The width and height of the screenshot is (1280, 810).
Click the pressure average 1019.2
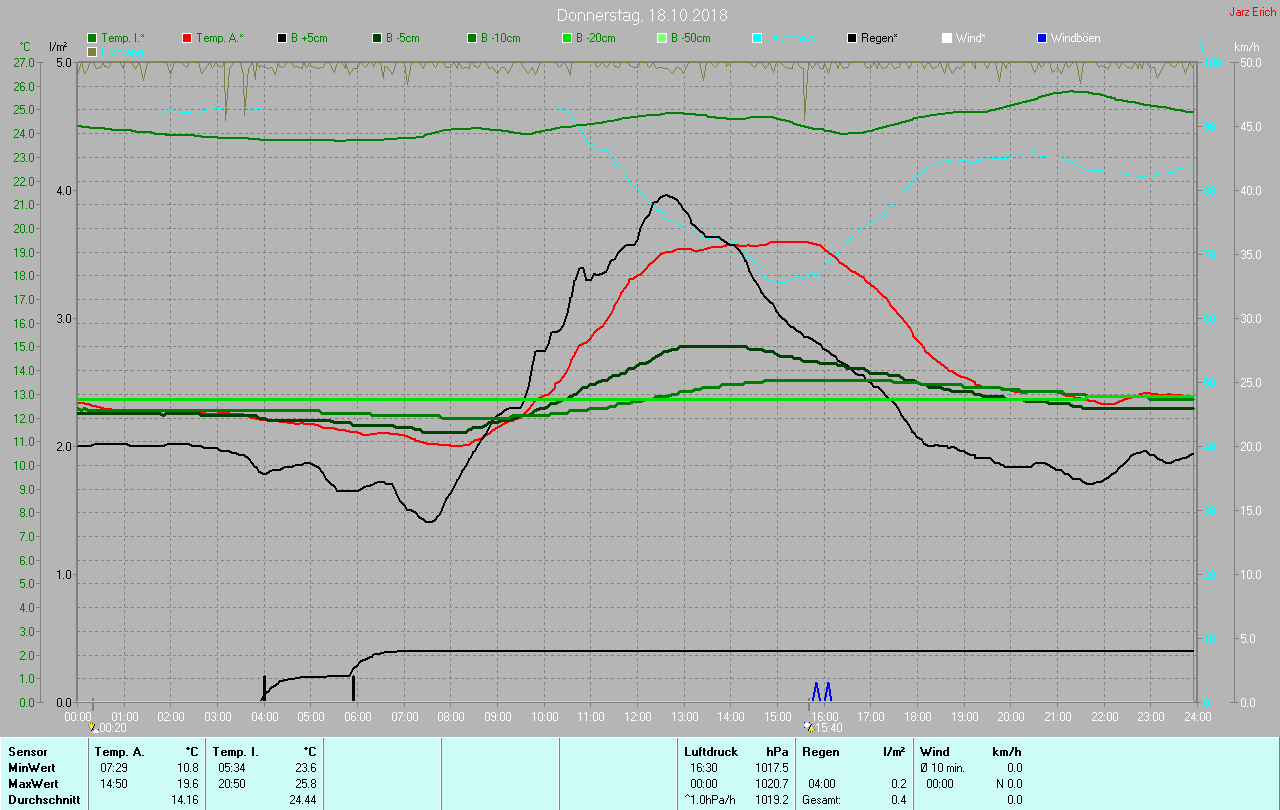[x=773, y=800]
